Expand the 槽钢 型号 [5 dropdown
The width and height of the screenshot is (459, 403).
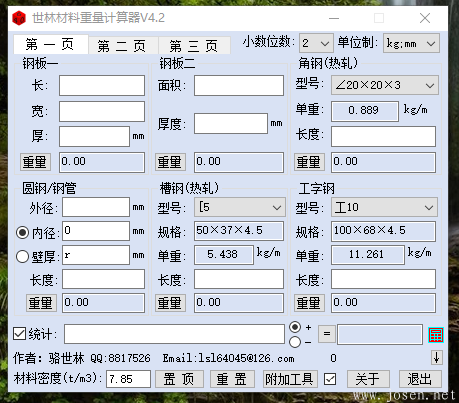coord(240,207)
